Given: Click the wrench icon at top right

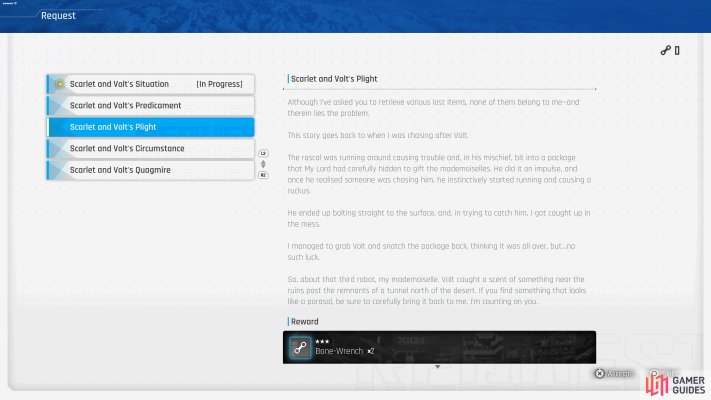Looking at the screenshot, I should [665, 50].
